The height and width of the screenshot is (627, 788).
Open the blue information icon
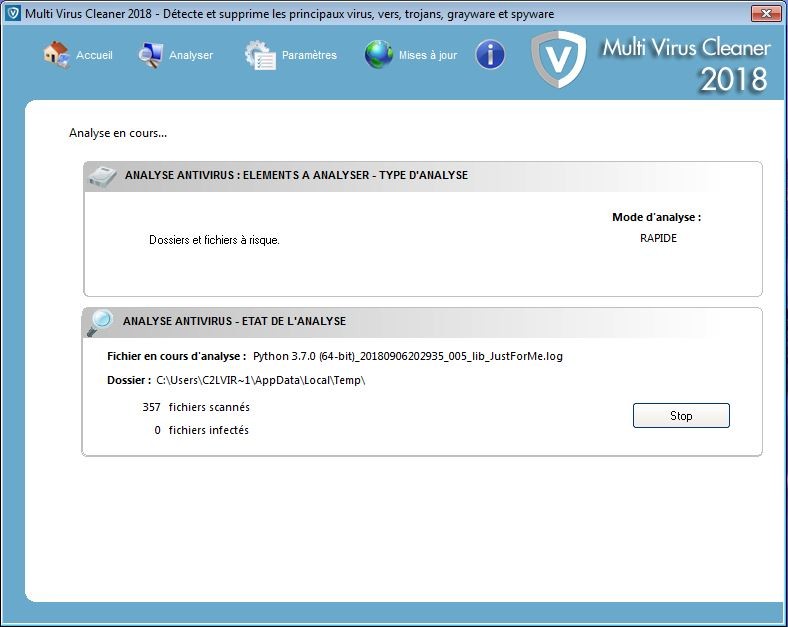click(490, 54)
